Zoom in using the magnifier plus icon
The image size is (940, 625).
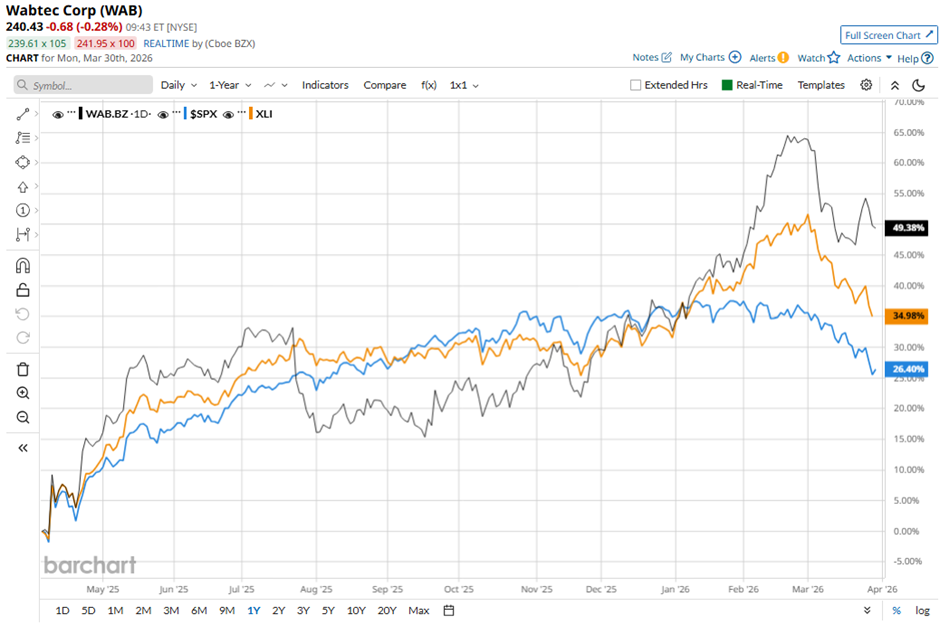(x=23, y=393)
